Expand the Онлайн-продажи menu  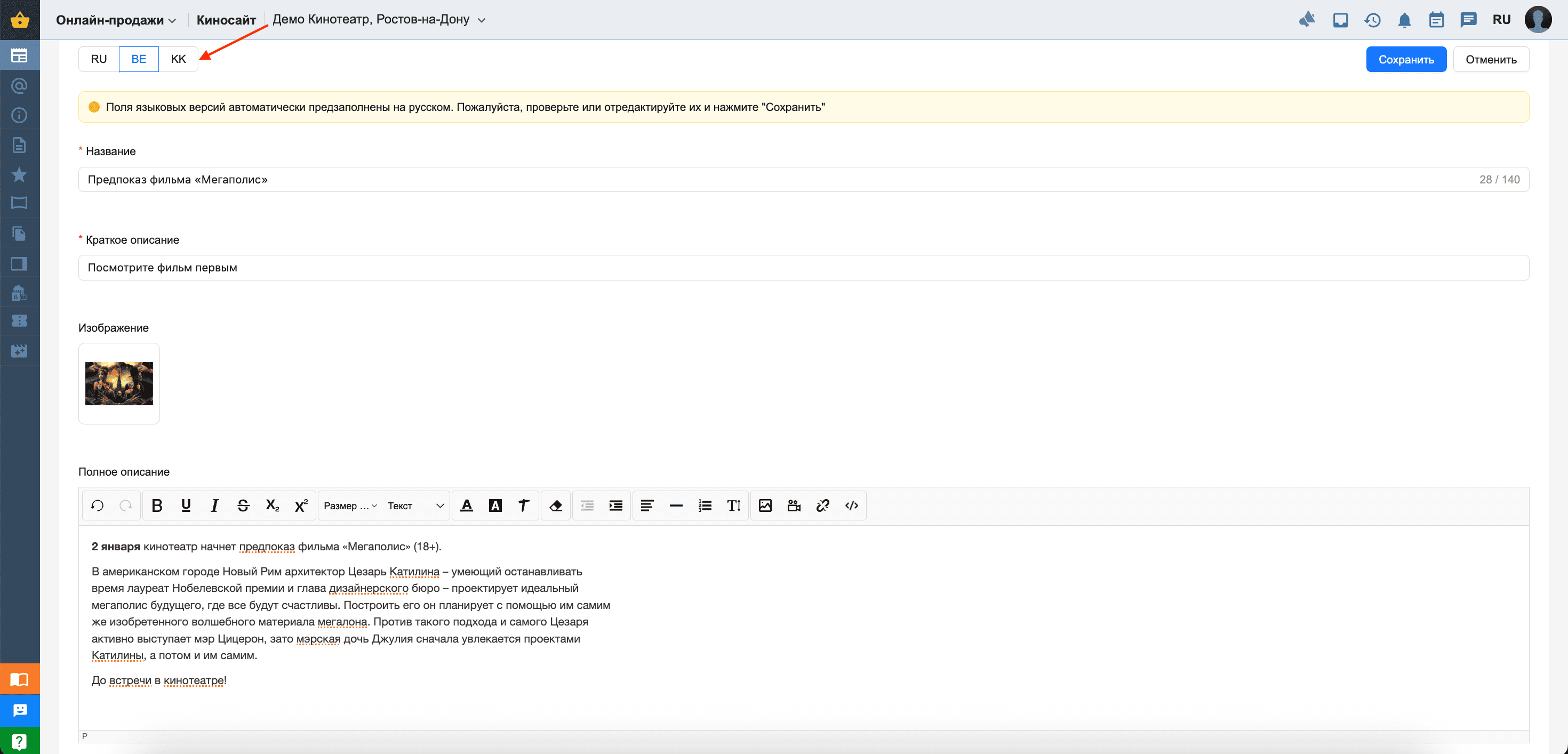click(x=116, y=20)
